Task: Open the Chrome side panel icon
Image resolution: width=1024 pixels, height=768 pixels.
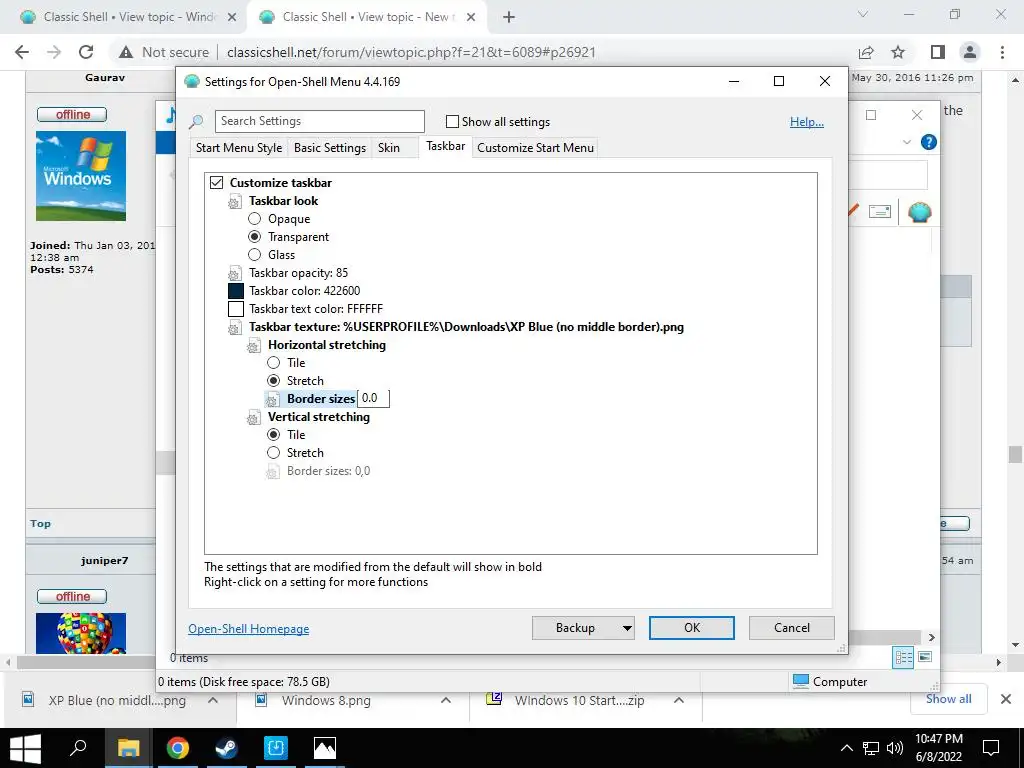Action: coord(937,52)
